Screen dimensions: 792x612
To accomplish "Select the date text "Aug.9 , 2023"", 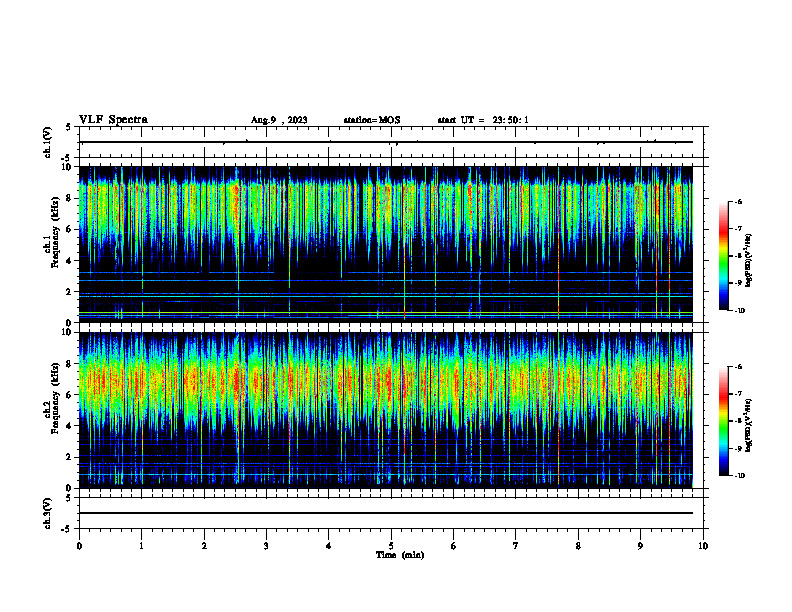I will pos(279,120).
